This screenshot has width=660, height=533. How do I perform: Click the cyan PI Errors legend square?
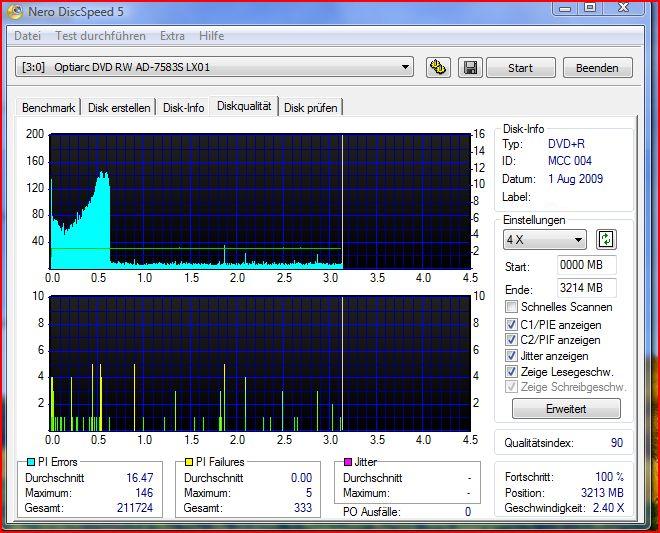tap(30, 462)
